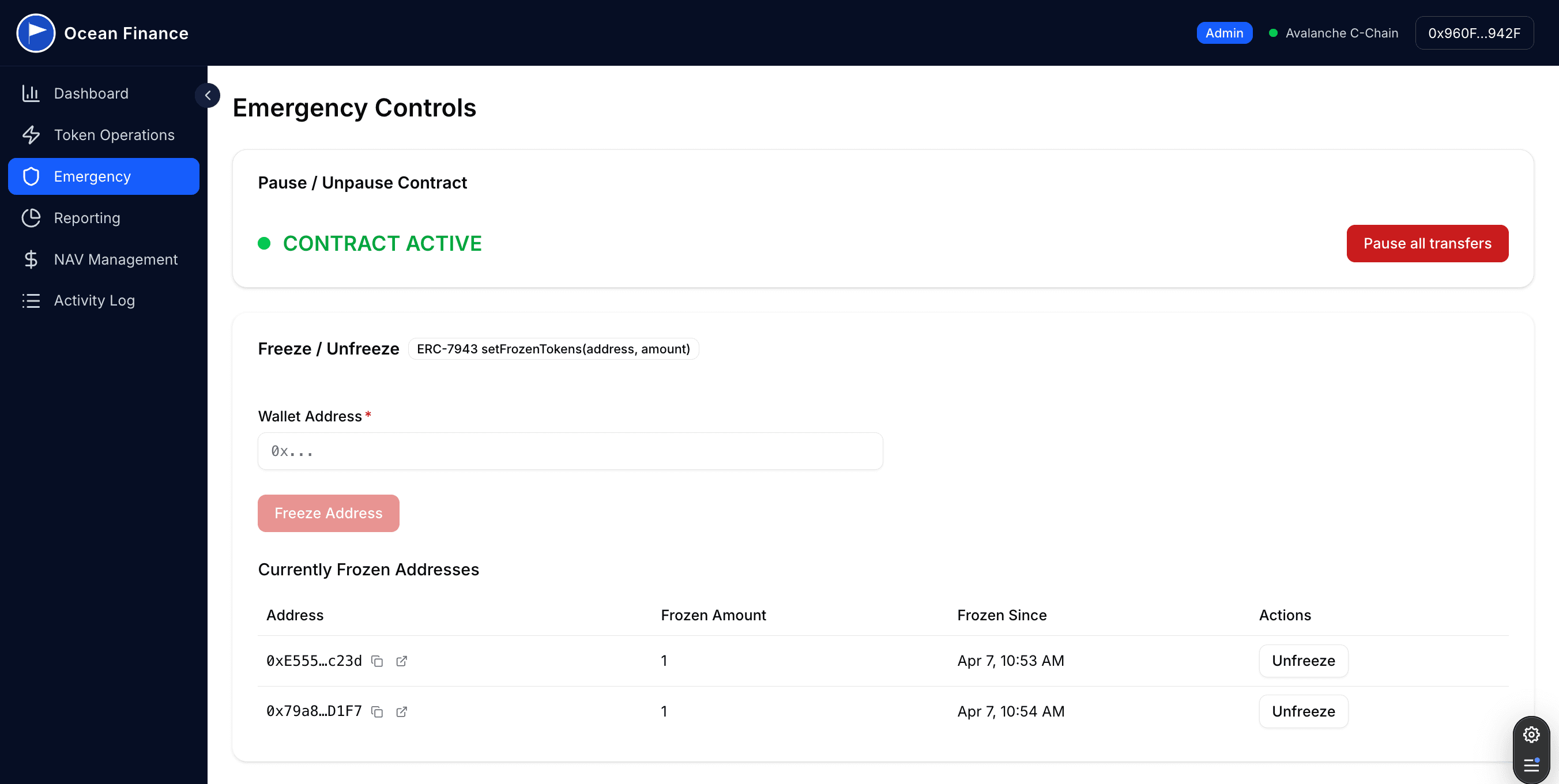The width and height of the screenshot is (1559, 784).
Task: Go to Token Operations
Action: [x=114, y=135]
